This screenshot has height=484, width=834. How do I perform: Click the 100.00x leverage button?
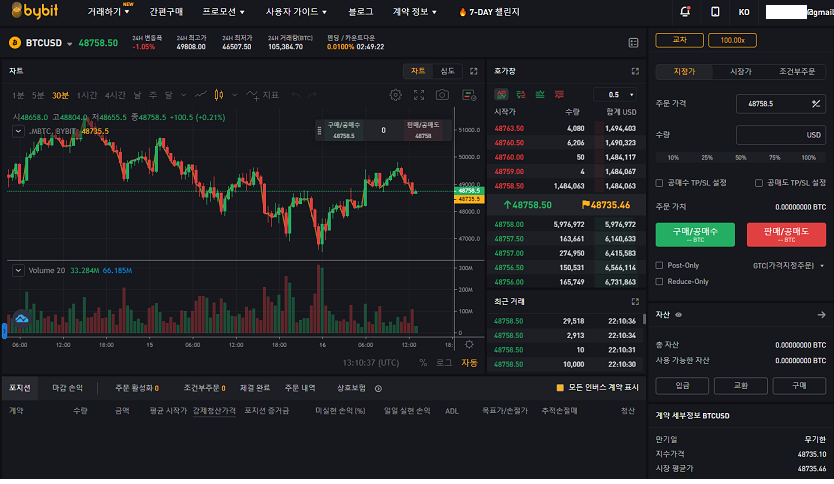[732, 40]
